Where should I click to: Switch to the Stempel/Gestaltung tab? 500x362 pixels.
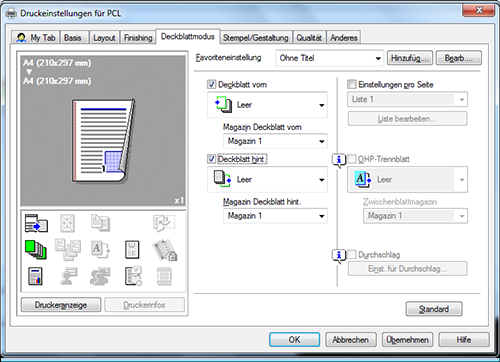coord(256,38)
